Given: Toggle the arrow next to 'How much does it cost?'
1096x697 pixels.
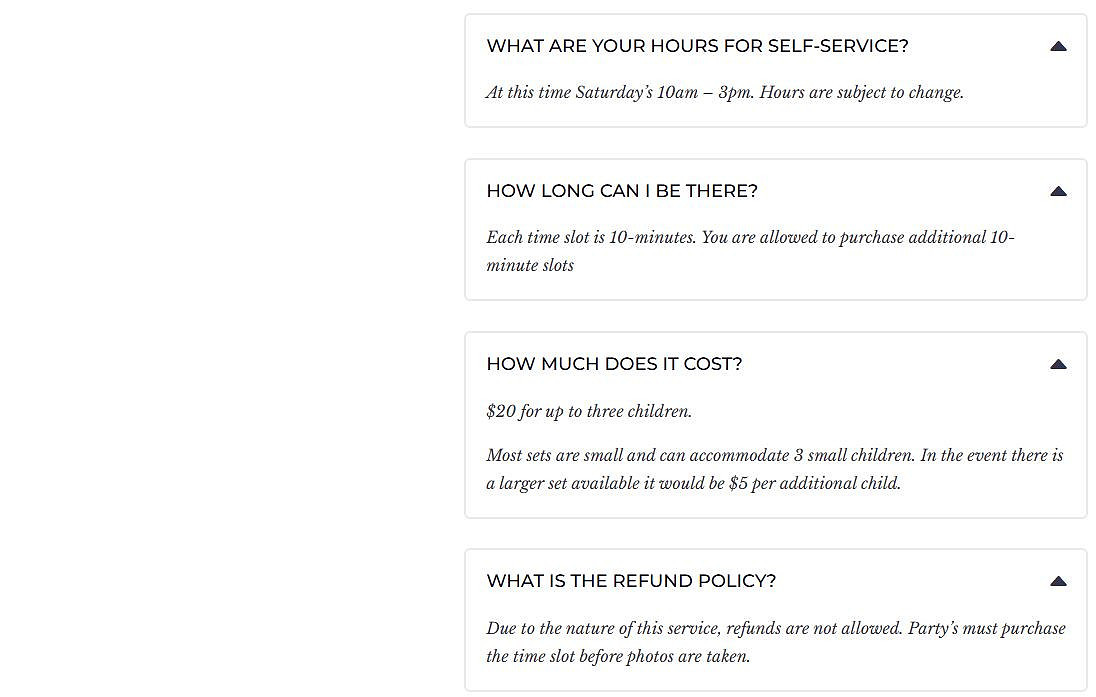Looking at the screenshot, I should 1058,364.
